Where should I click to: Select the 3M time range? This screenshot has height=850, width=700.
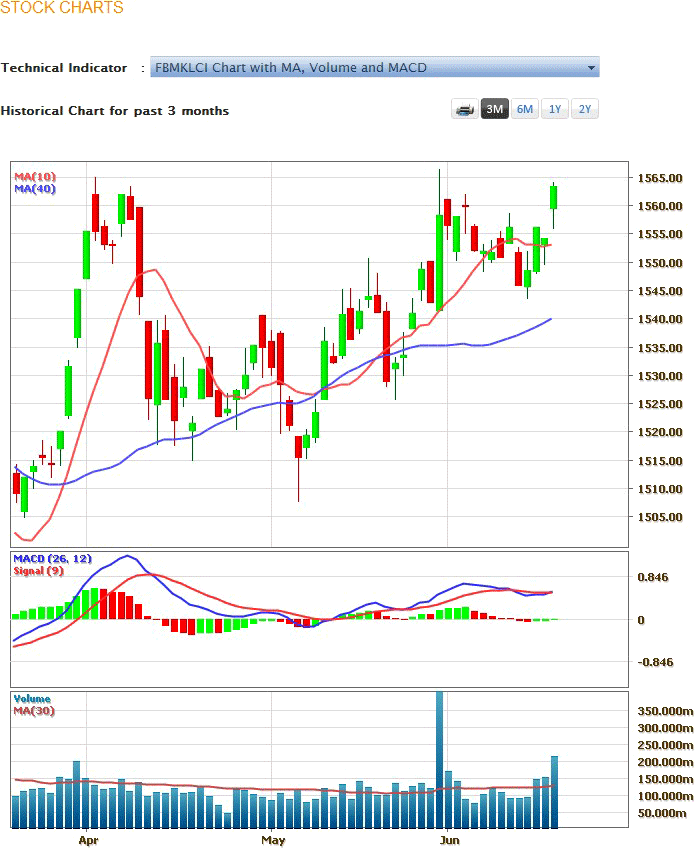click(495, 110)
